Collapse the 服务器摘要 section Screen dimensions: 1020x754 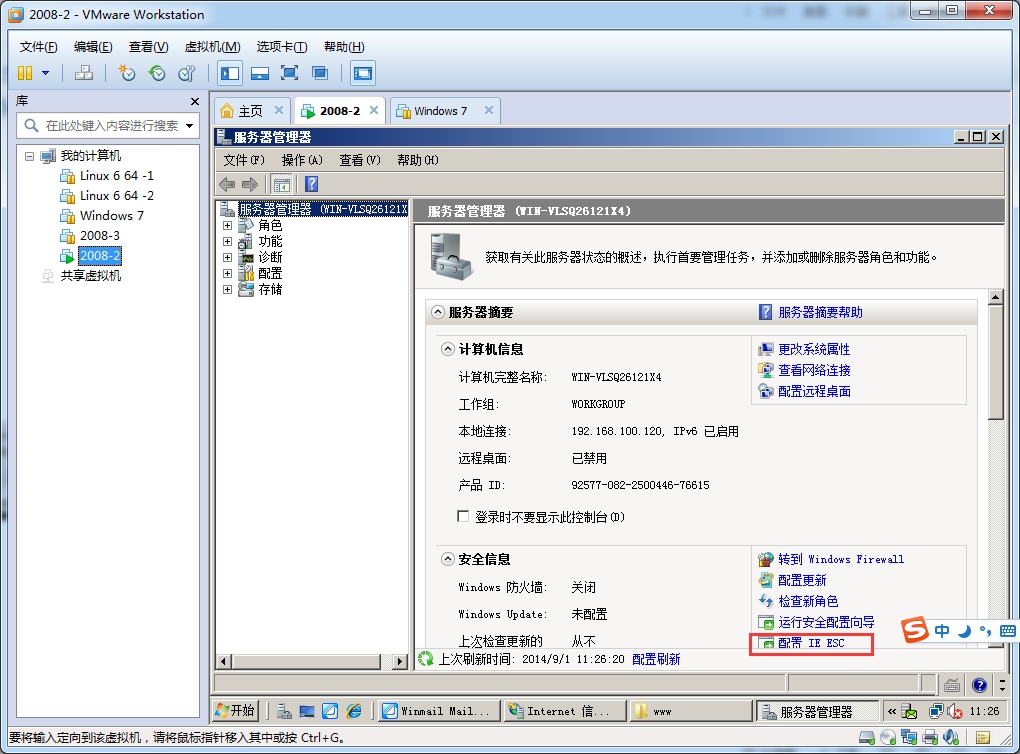(438, 312)
